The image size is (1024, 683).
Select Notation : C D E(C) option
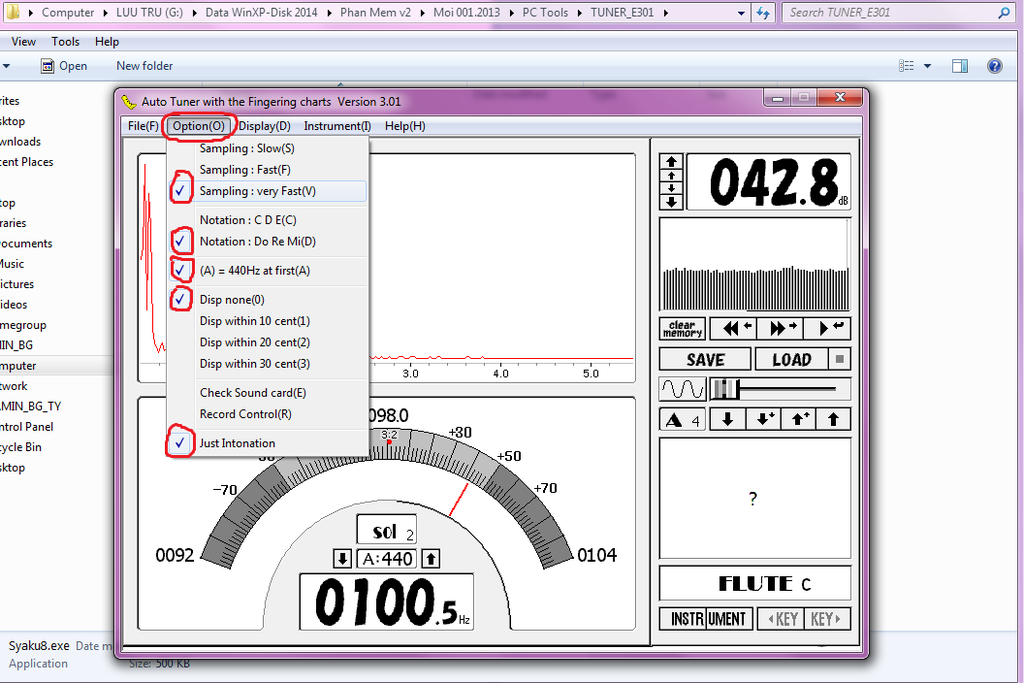[x=248, y=220]
